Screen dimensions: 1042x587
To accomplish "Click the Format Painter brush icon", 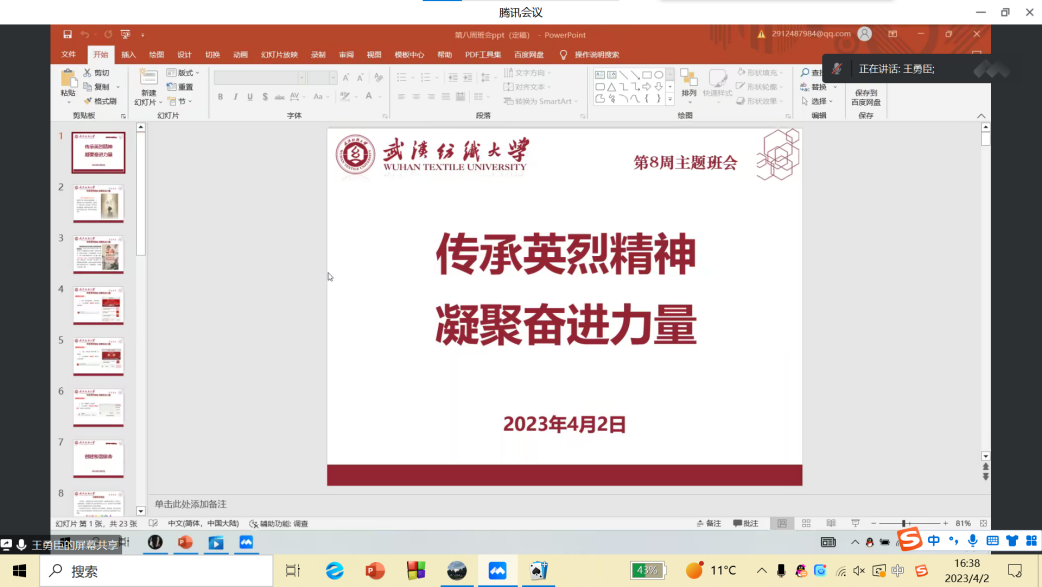I will [89, 101].
